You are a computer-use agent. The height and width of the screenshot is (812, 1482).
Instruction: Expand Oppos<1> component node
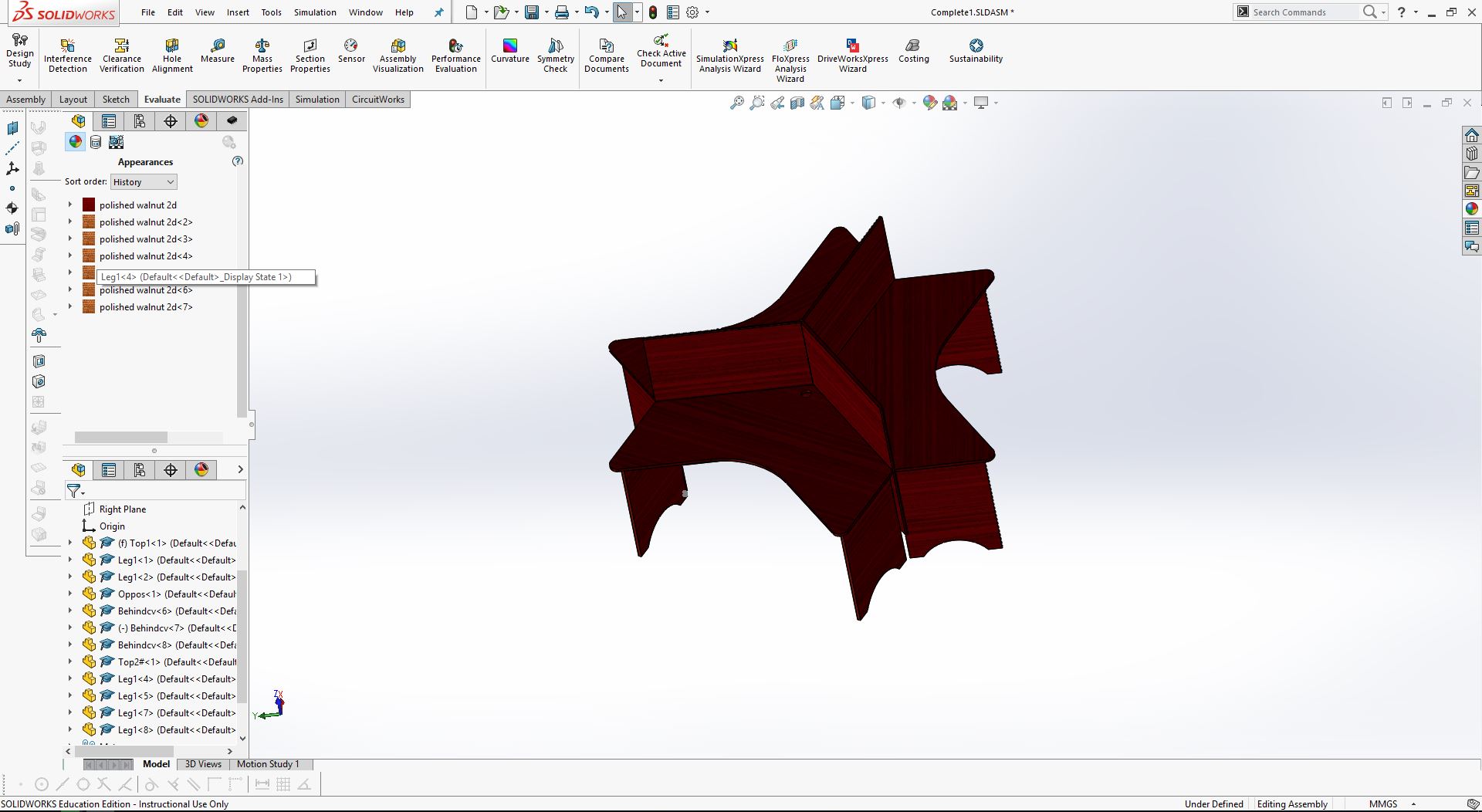pos(70,594)
